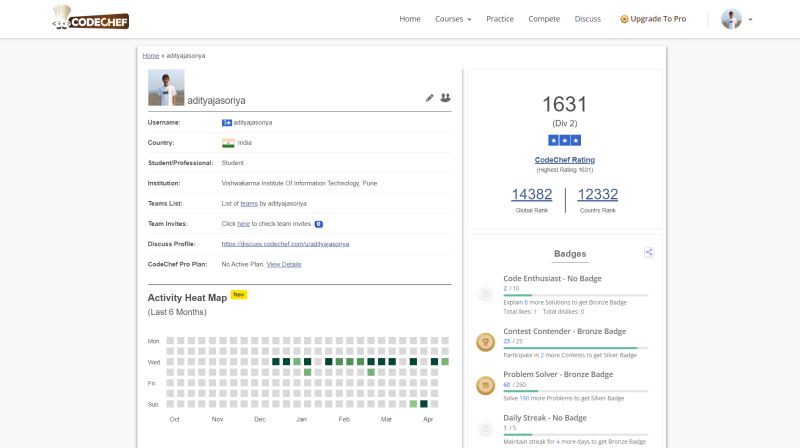Click the Problem Solver bronze badge icon

[x=485, y=385]
